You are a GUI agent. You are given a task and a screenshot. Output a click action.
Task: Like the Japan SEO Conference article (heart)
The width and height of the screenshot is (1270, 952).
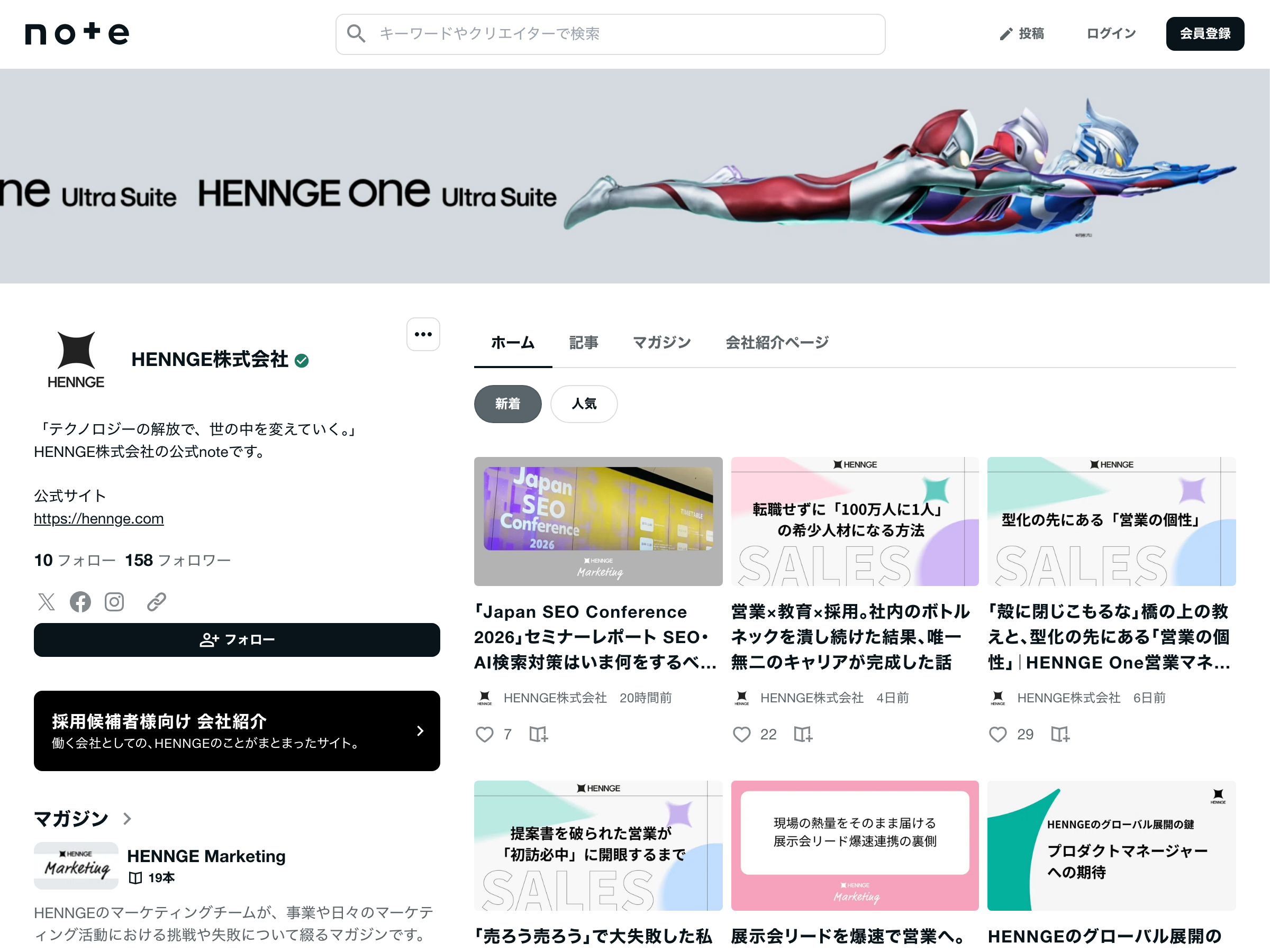click(485, 734)
